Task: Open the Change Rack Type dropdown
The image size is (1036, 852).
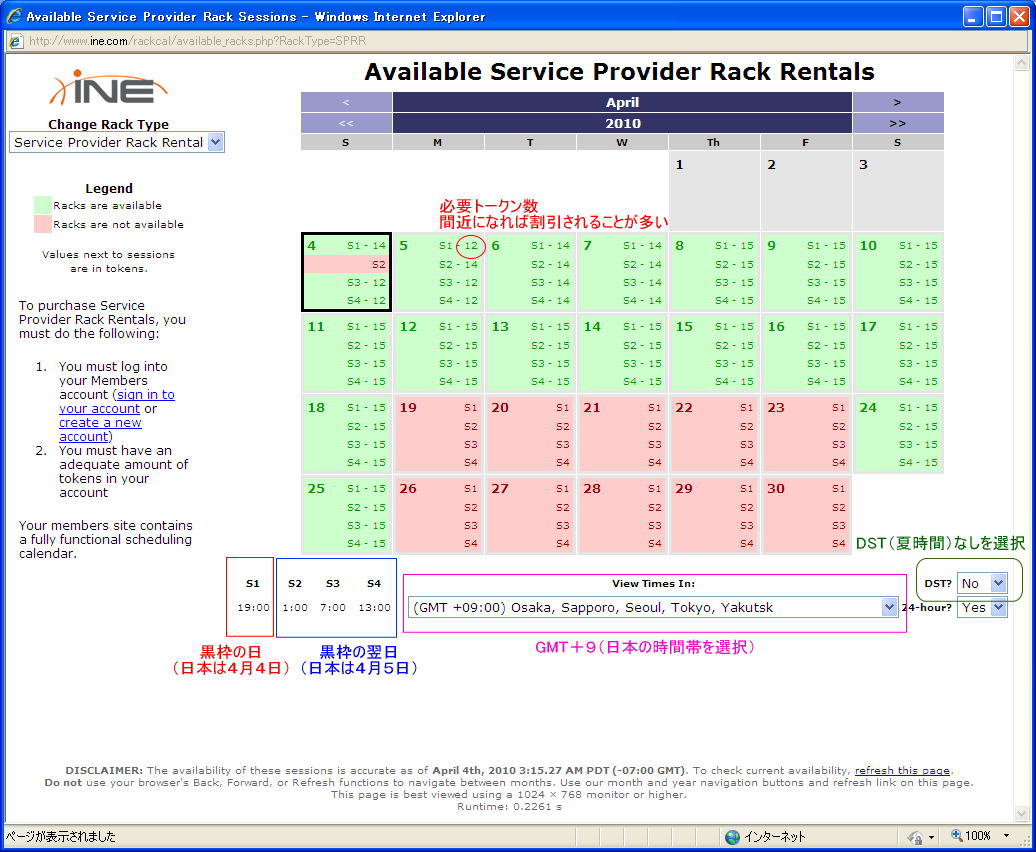Action: click(x=117, y=142)
